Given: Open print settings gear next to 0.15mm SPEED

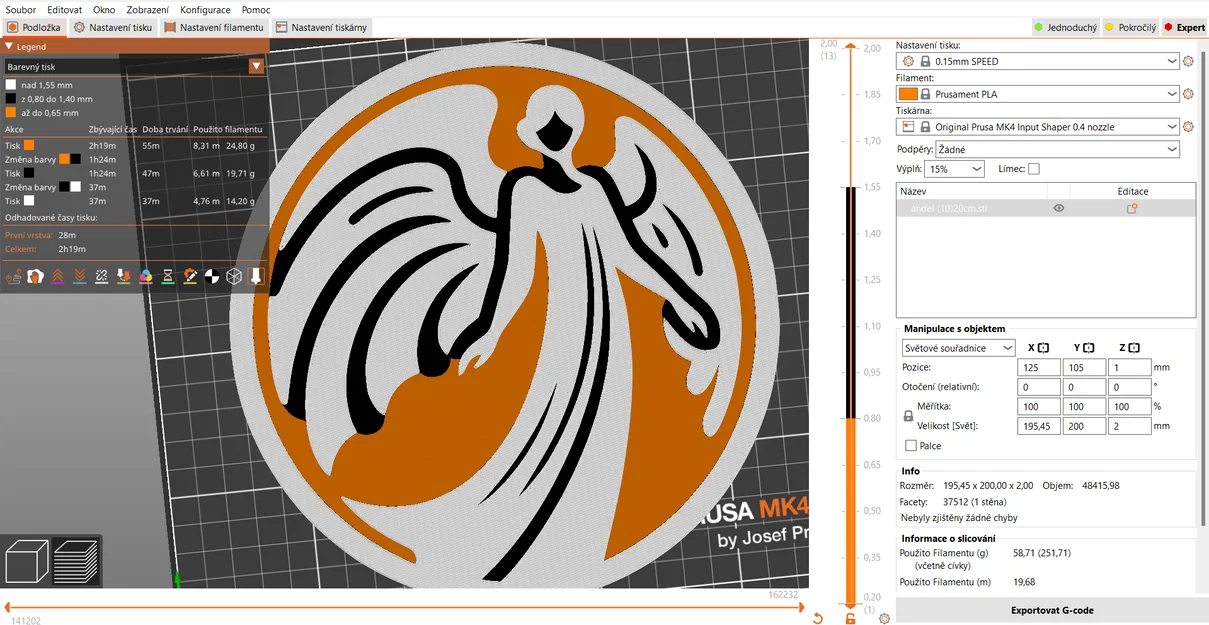Looking at the screenshot, I should tap(1189, 61).
